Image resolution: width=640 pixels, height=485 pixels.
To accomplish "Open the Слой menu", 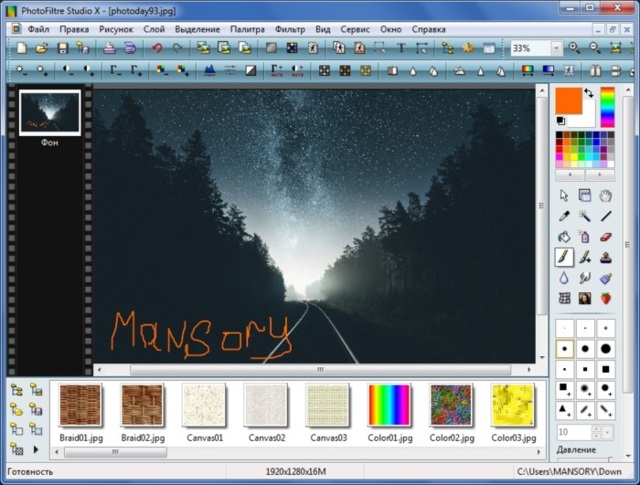I will click(x=154, y=29).
